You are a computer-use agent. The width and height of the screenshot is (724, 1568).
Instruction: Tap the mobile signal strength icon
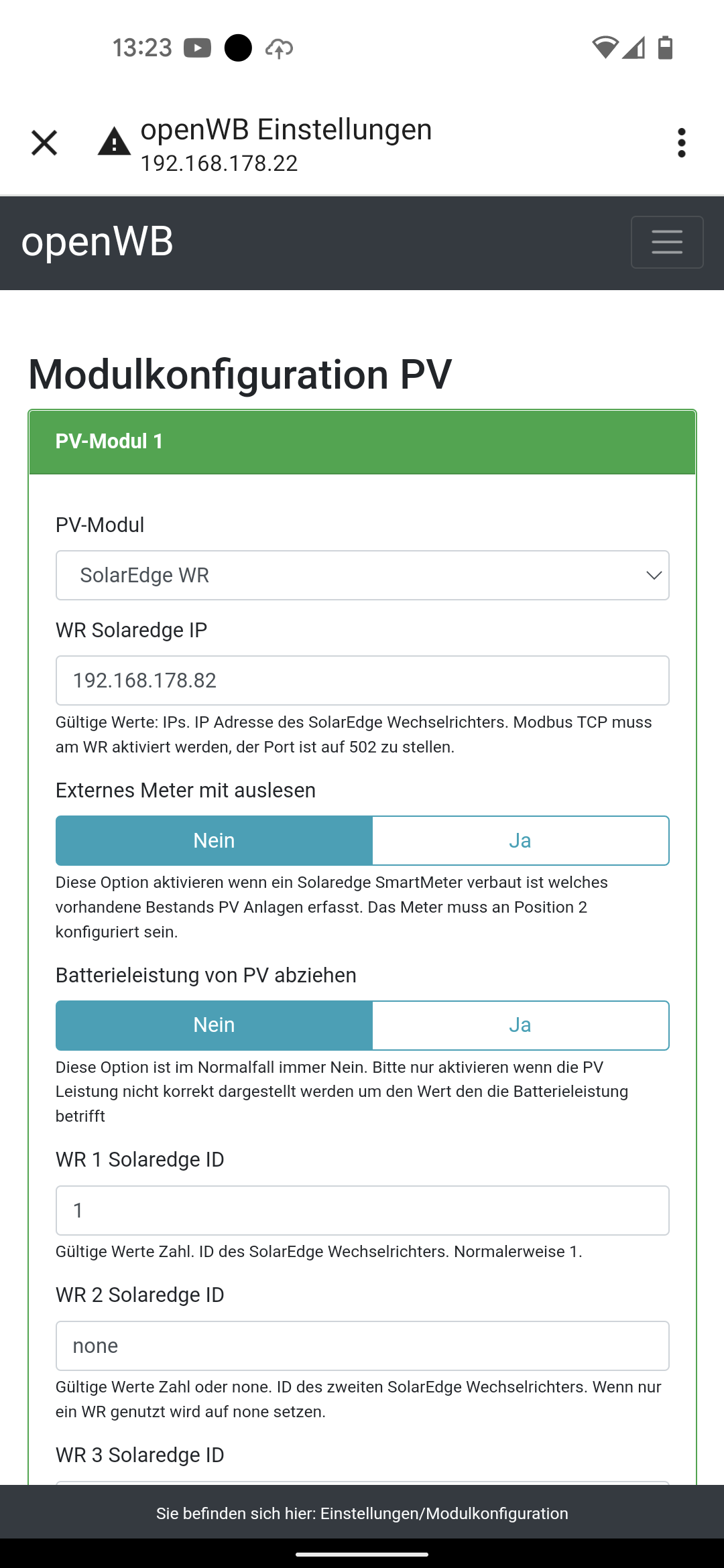click(x=633, y=48)
